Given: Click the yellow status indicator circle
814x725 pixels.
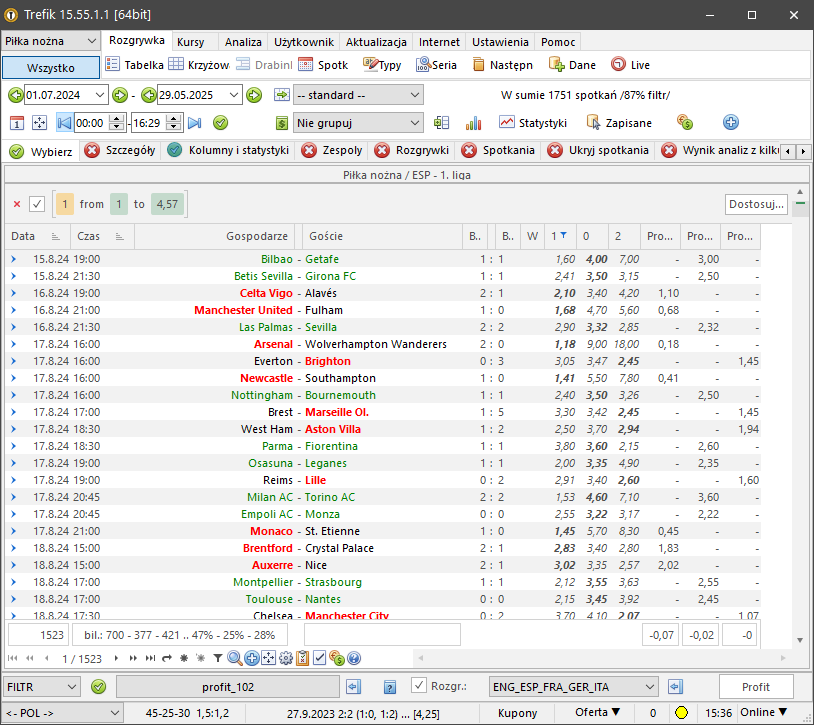Looking at the screenshot, I should 680,713.
